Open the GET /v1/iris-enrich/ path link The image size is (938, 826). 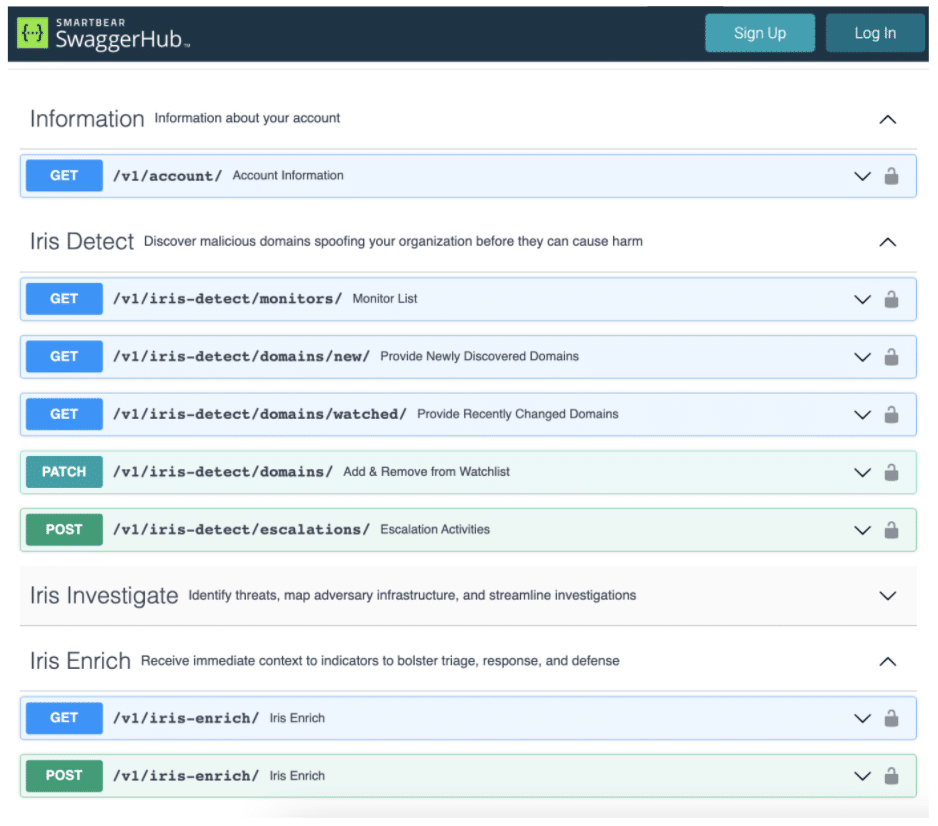coord(186,718)
